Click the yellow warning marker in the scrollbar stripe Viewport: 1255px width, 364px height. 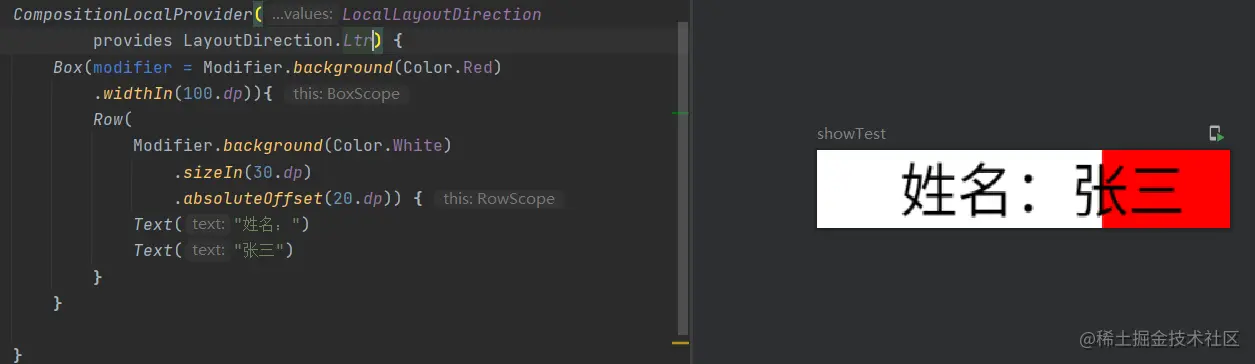[680, 344]
